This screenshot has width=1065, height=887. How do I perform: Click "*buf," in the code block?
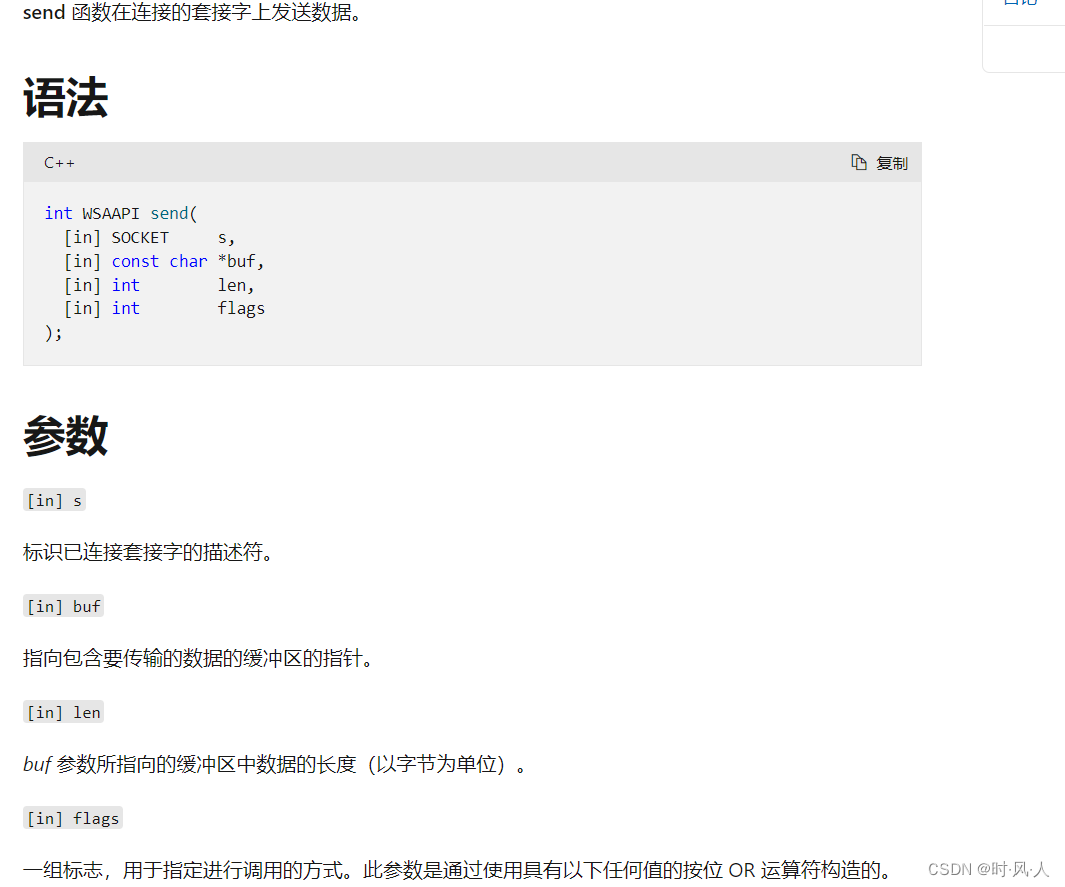(x=241, y=261)
